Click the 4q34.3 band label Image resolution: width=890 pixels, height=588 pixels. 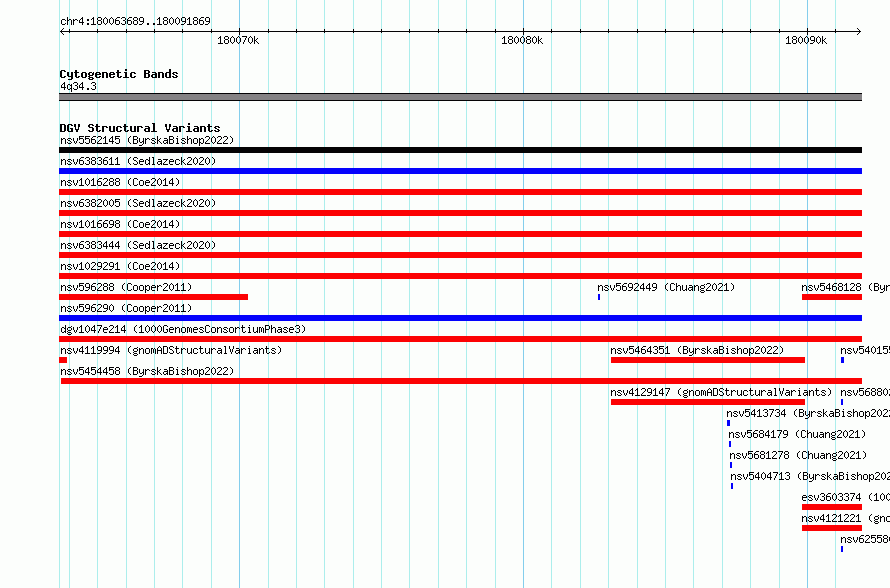78,86
